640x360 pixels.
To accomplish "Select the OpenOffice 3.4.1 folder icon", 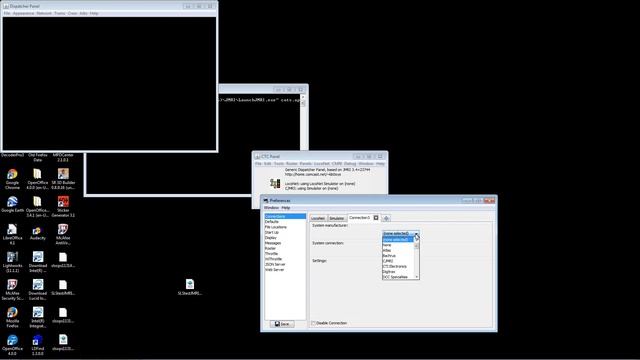I will (38, 207).
